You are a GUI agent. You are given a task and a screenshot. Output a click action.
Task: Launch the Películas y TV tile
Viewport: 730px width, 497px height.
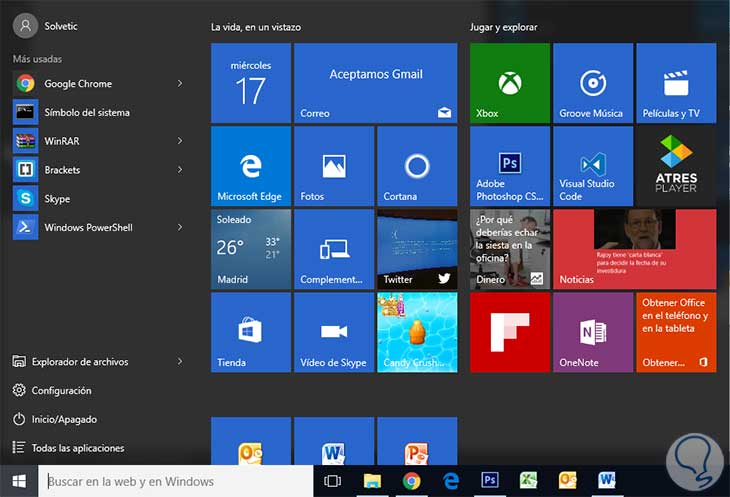pos(676,83)
